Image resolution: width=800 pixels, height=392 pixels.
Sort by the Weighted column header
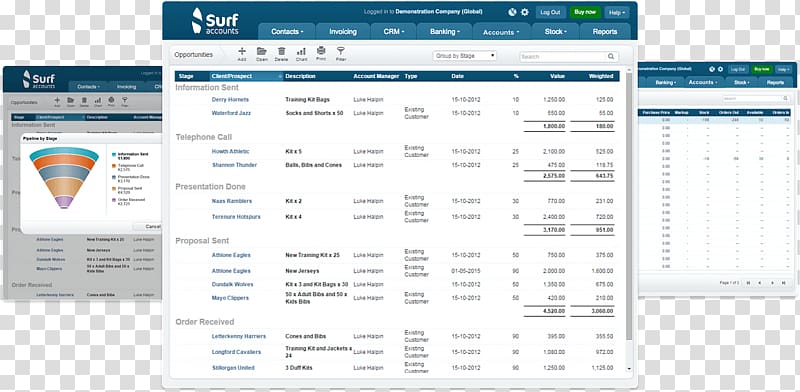tap(601, 76)
